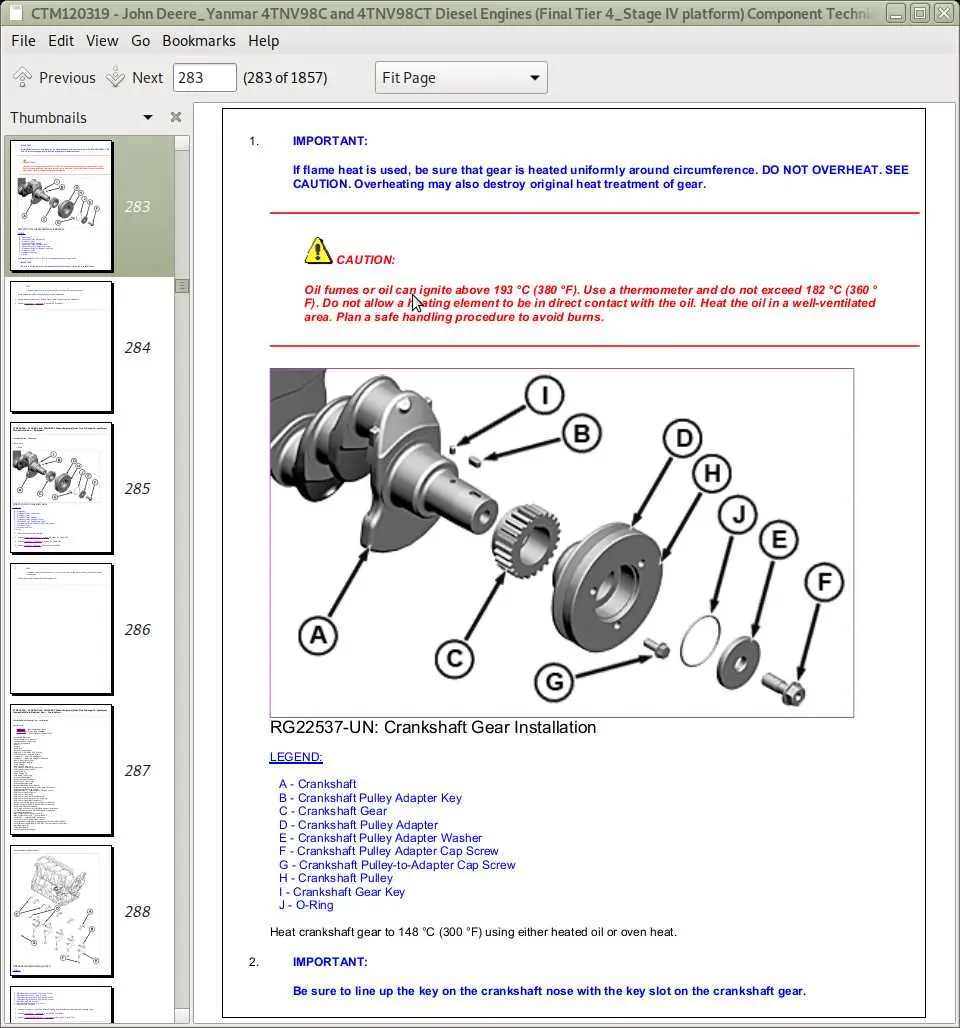Viewport: 960px width, 1028px height.
Task: Click figure caption 'RG22537-UN: Crankshaft Gear Installation'
Action: (x=433, y=727)
